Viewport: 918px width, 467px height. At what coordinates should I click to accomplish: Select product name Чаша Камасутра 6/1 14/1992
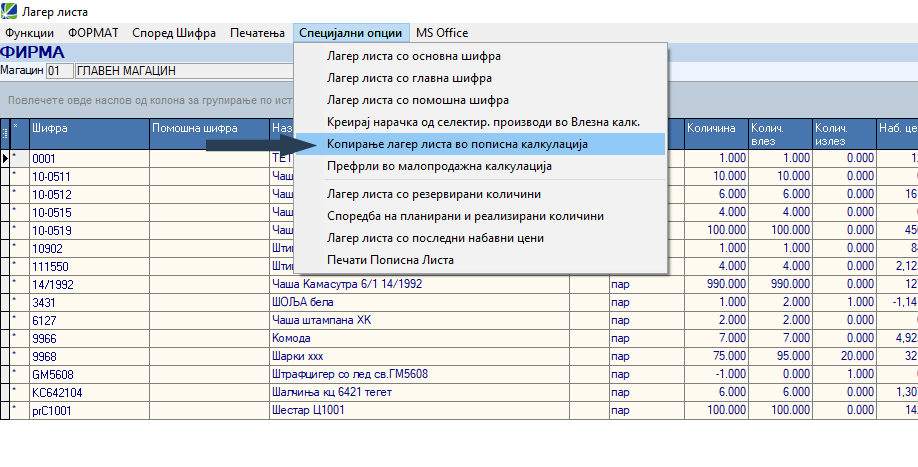pyautogui.click(x=419, y=284)
